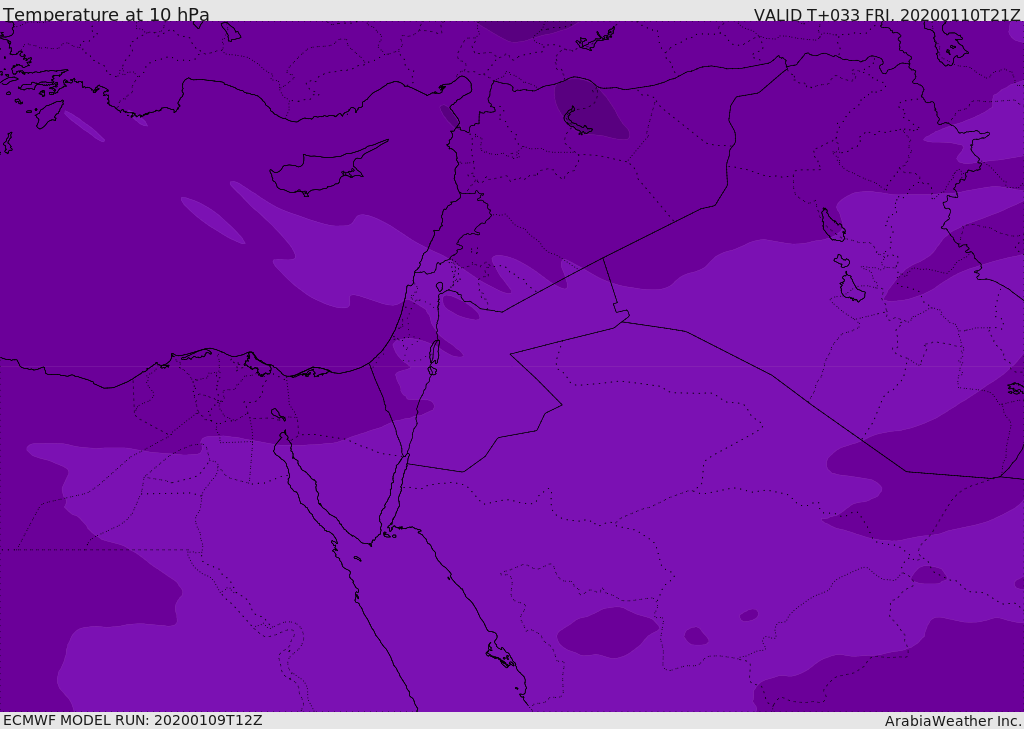Click the 'ArabiaWeather Inc.' credit text

pyautogui.click(x=953, y=721)
